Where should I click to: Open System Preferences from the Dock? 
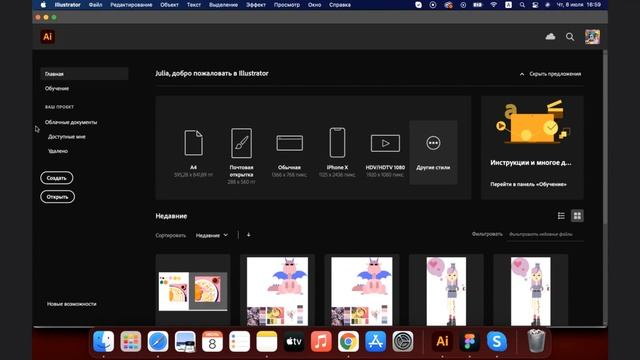[x=403, y=341]
